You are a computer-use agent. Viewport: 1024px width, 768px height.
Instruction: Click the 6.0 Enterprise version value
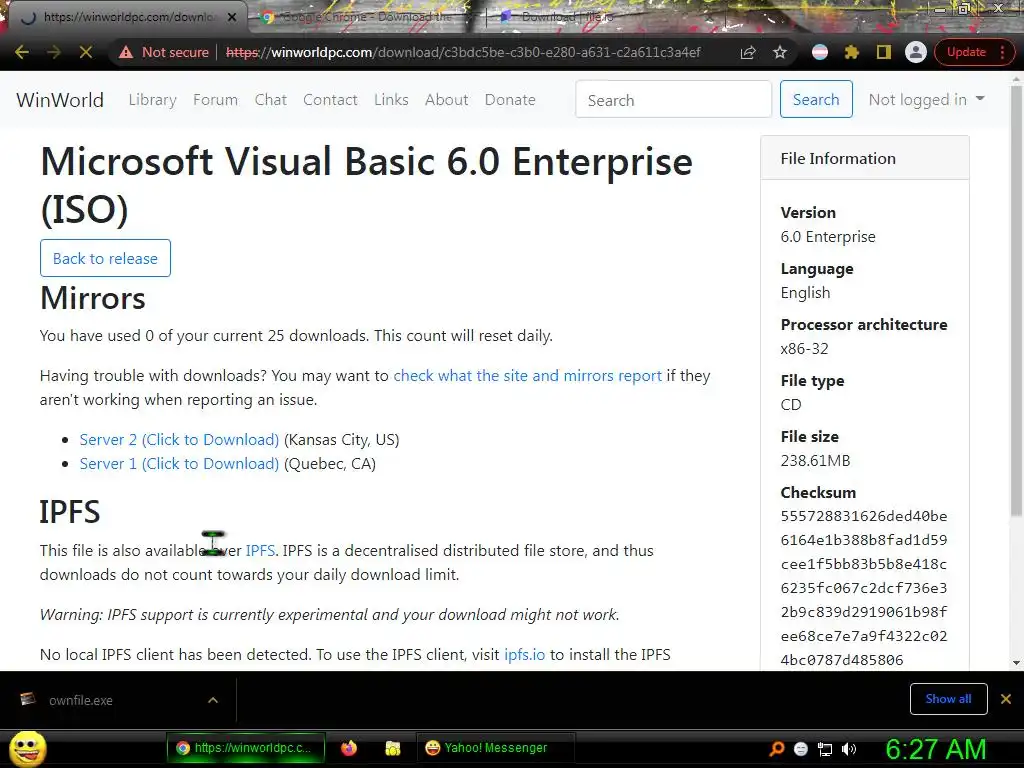[x=827, y=236]
